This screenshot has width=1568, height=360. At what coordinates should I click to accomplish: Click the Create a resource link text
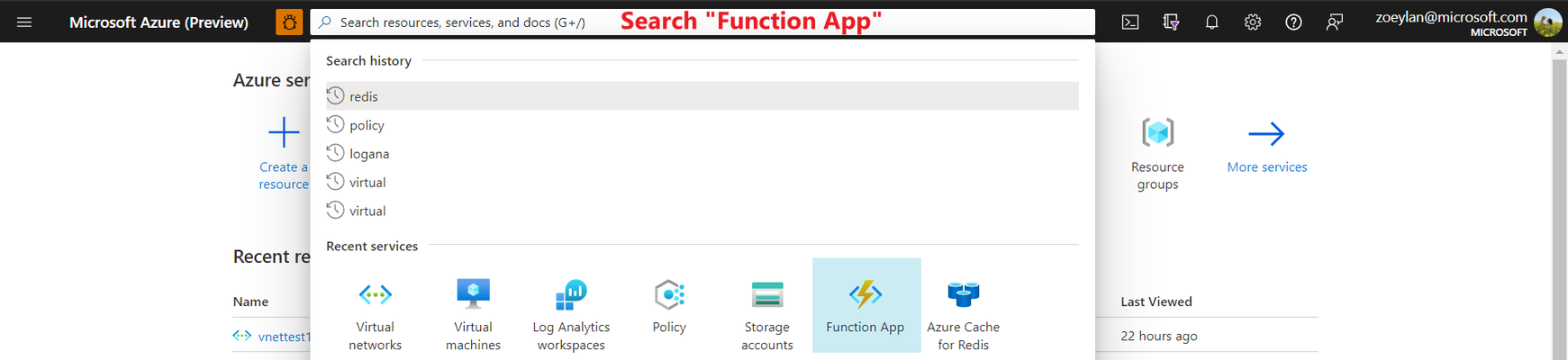[284, 175]
